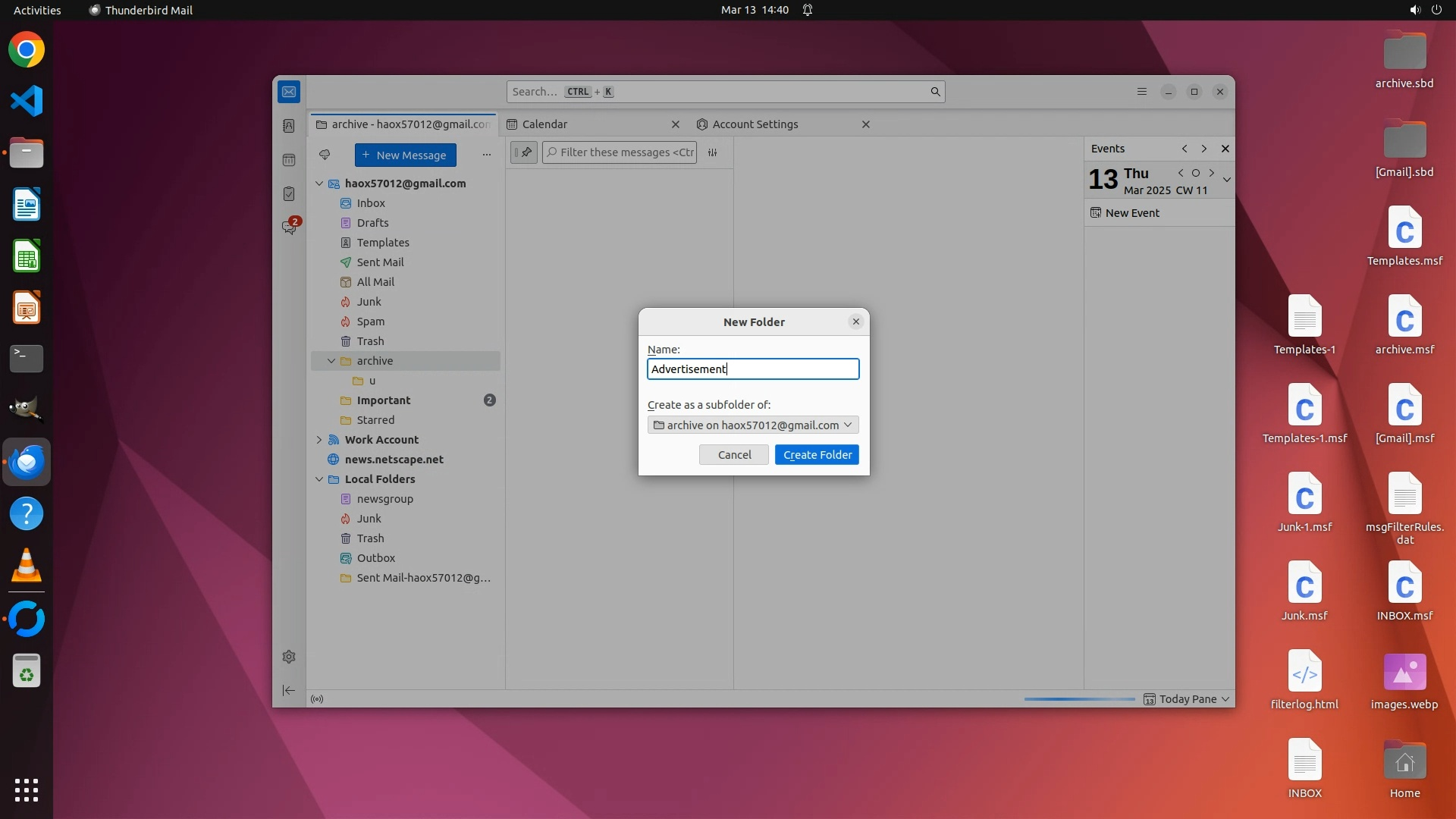Screen dimensions: 1456x819
Task: Click the Address Book sidebar icon
Action: 289,126
